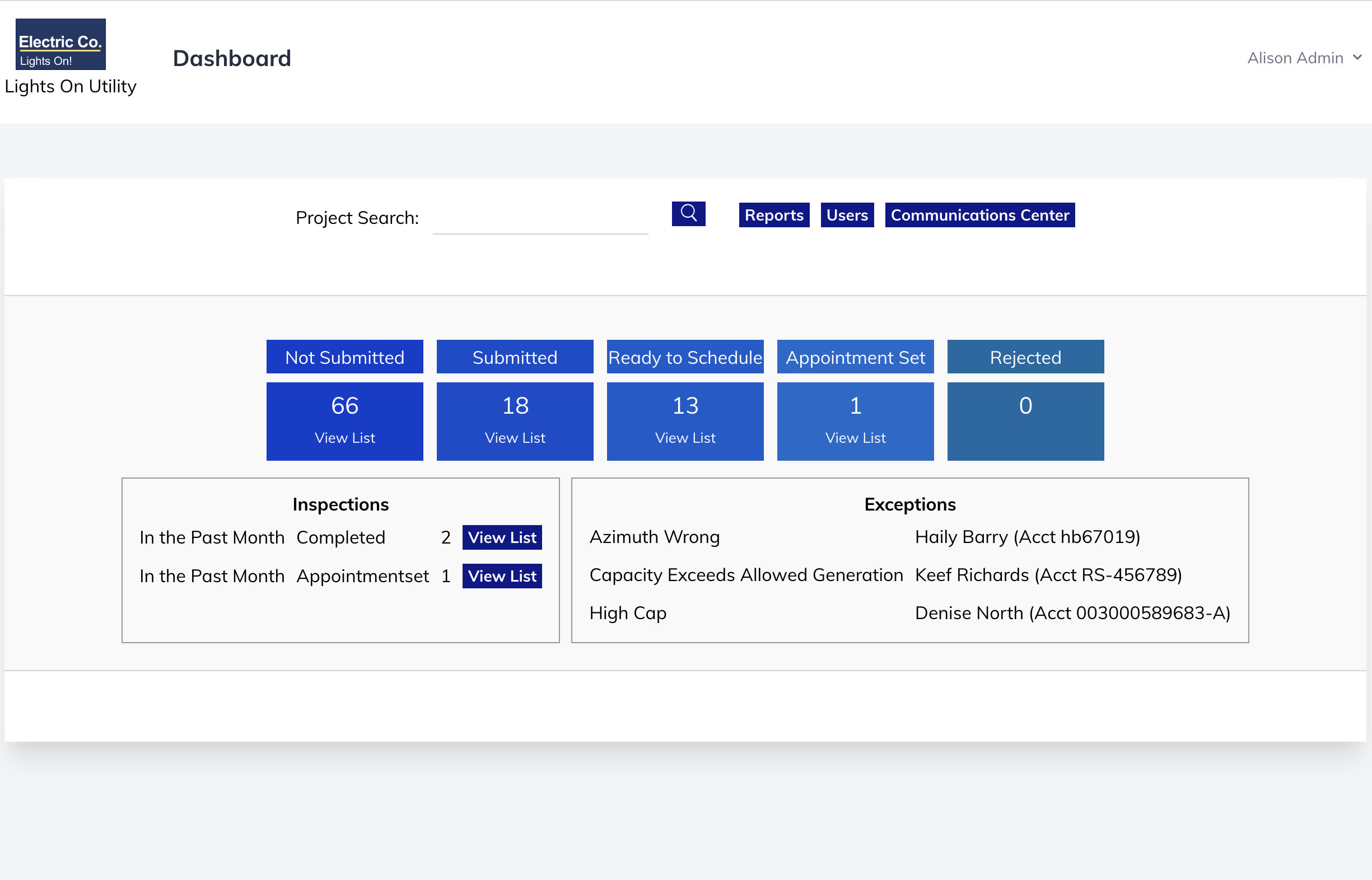View list of Completed inspections
The width and height of the screenshot is (1372, 880).
coord(502,537)
